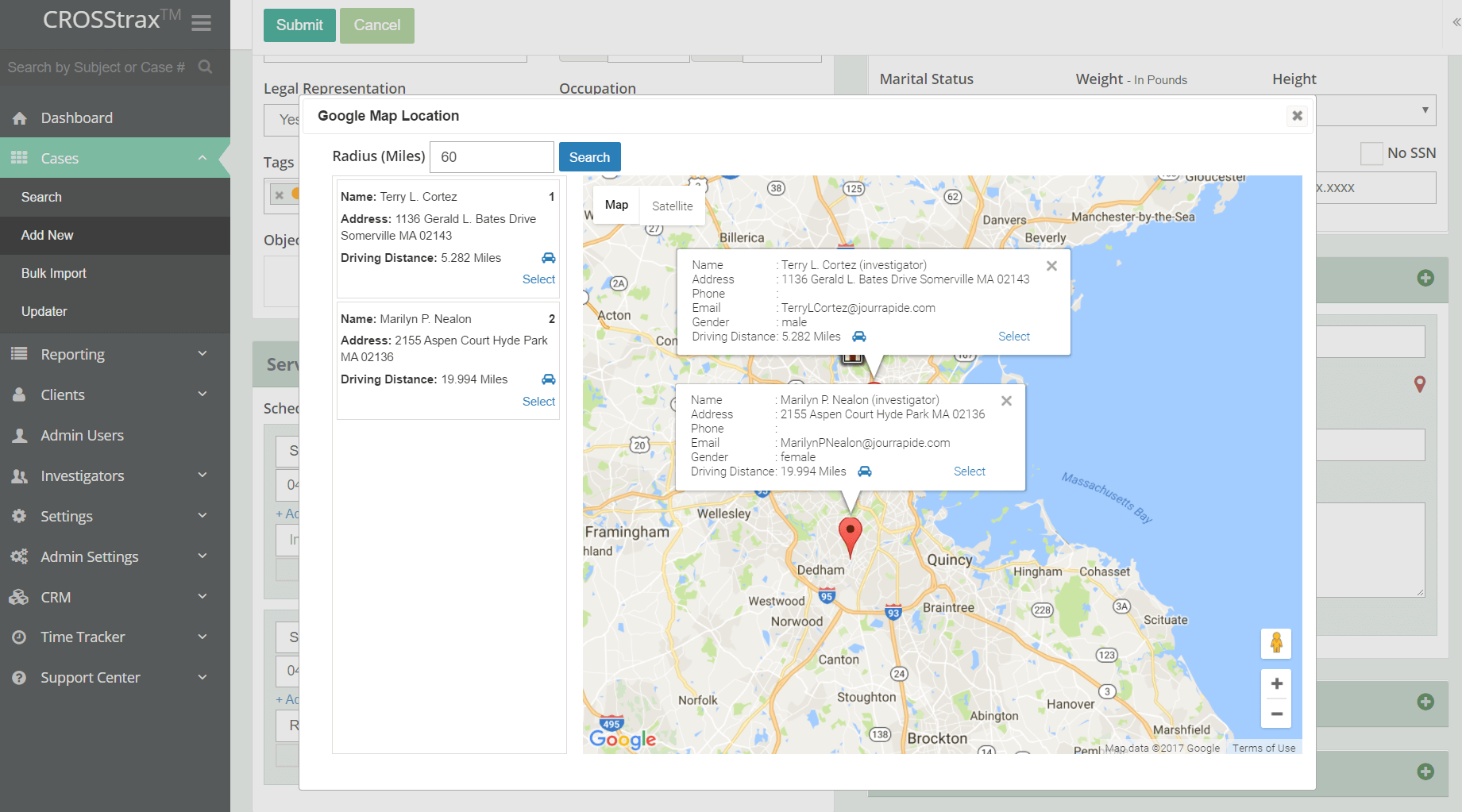1462x812 pixels.
Task: Expand the Investigators menu
Action: pos(115,475)
